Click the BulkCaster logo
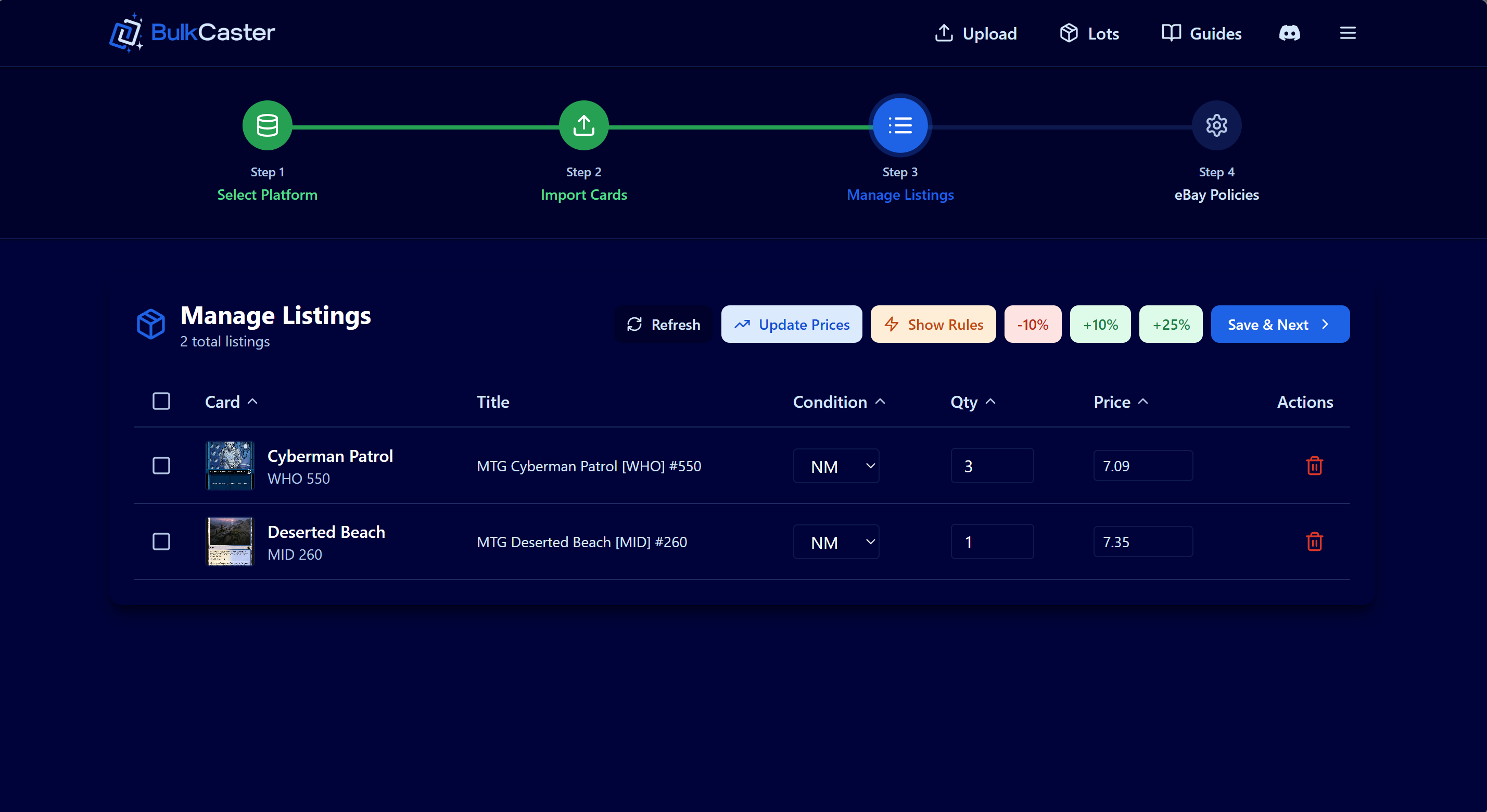The image size is (1487, 812). click(x=192, y=32)
